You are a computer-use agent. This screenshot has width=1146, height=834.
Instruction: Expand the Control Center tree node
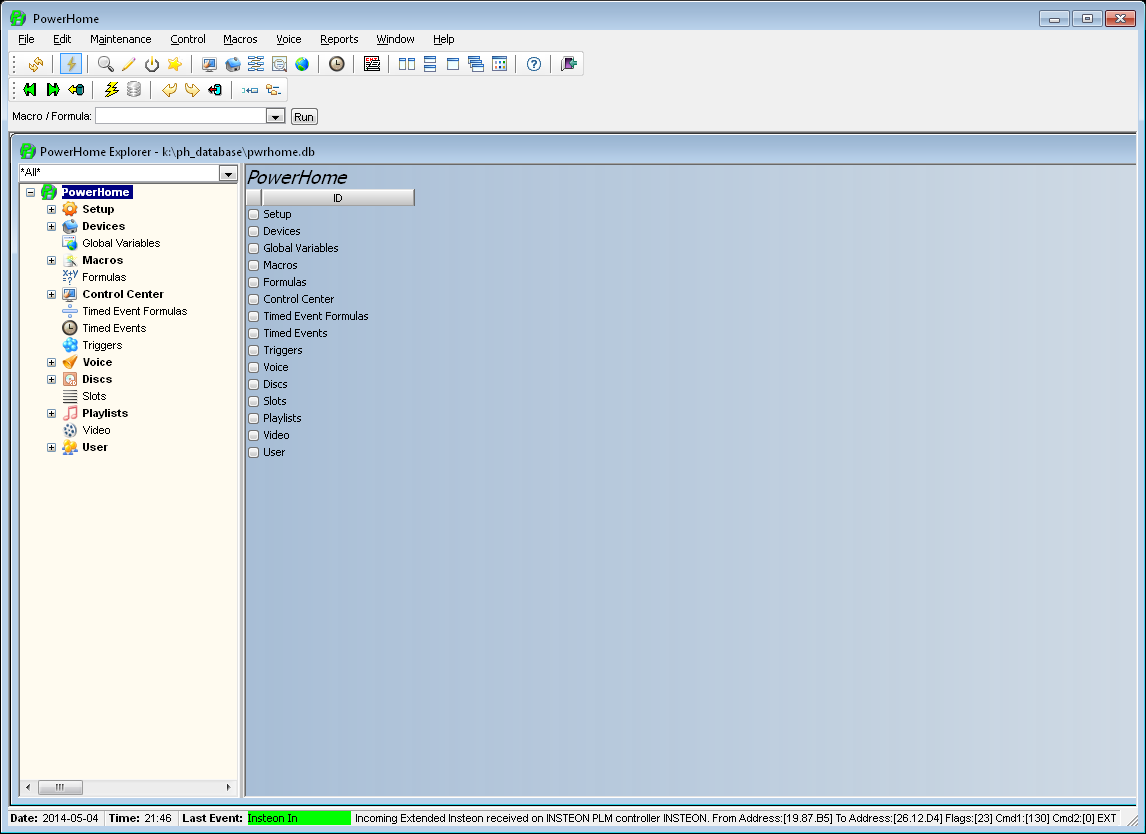coord(51,295)
